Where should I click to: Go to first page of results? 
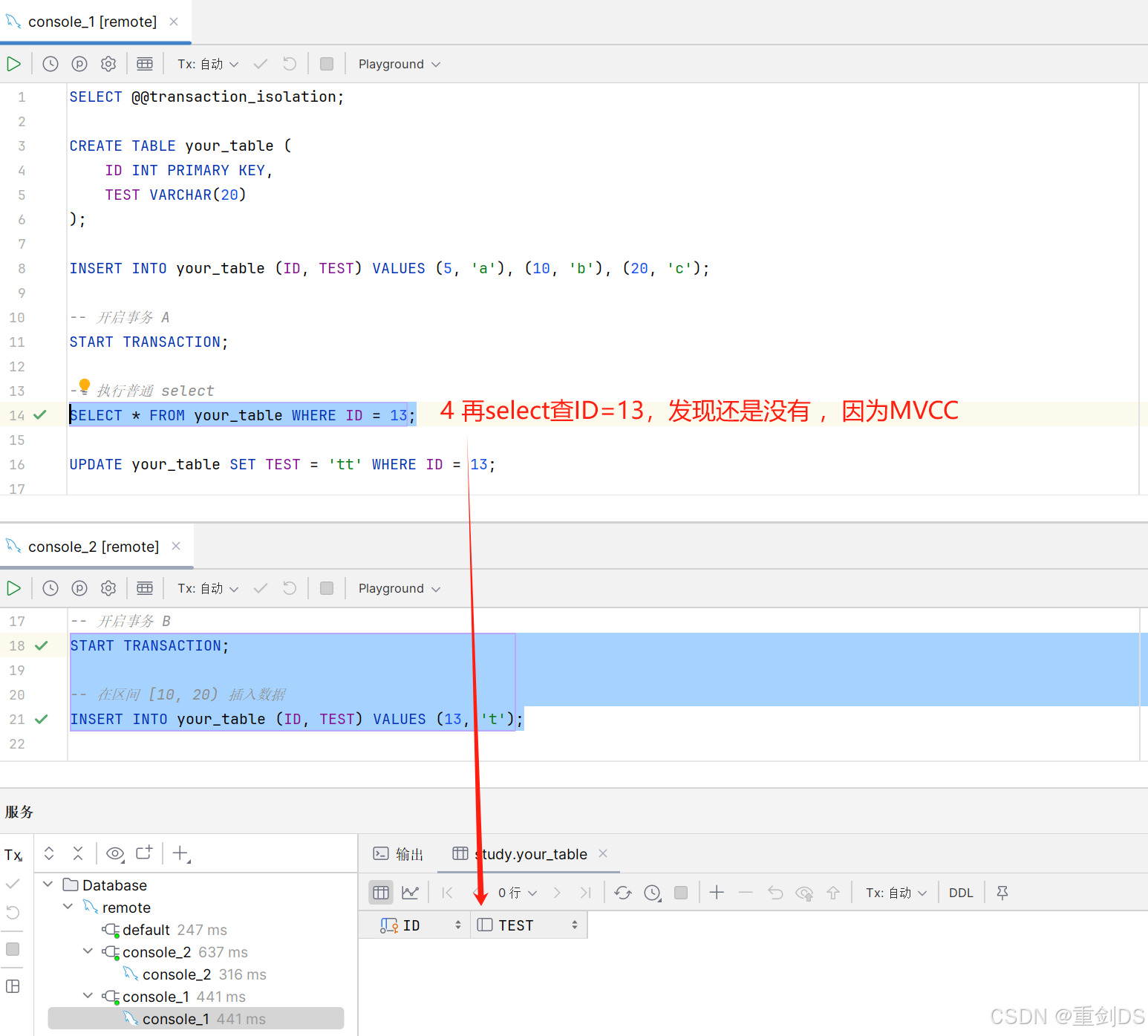coord(447,893)
